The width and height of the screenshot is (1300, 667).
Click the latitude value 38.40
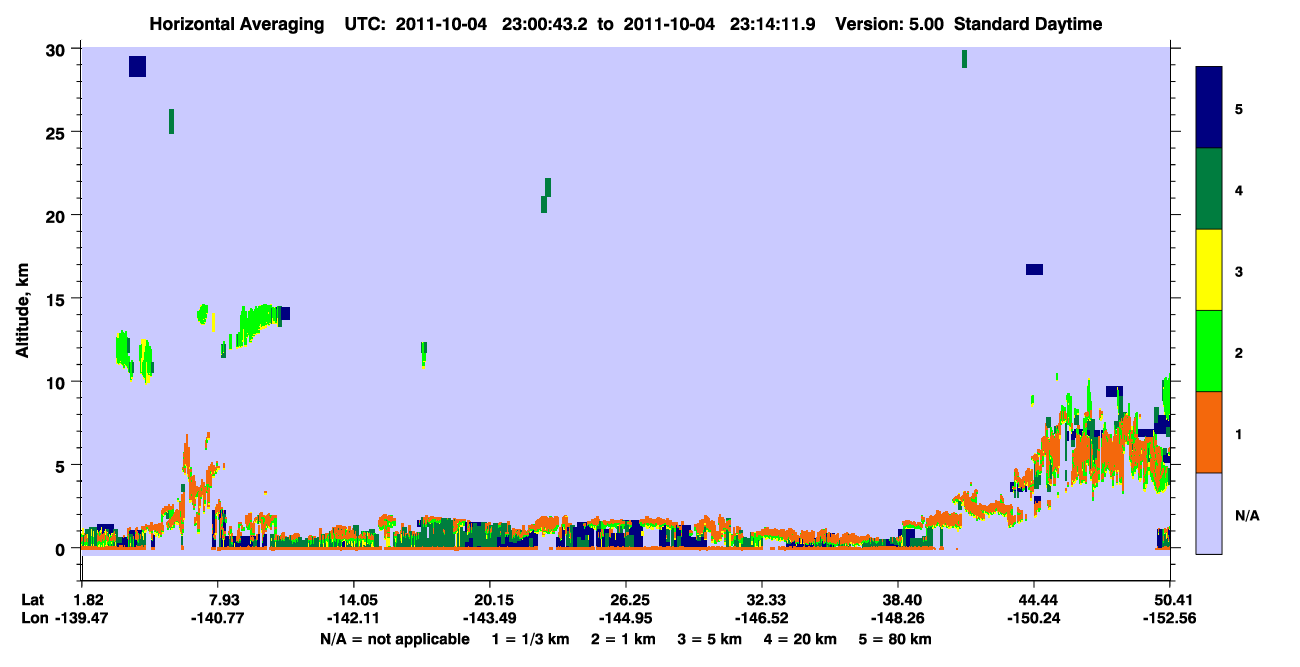898,600
